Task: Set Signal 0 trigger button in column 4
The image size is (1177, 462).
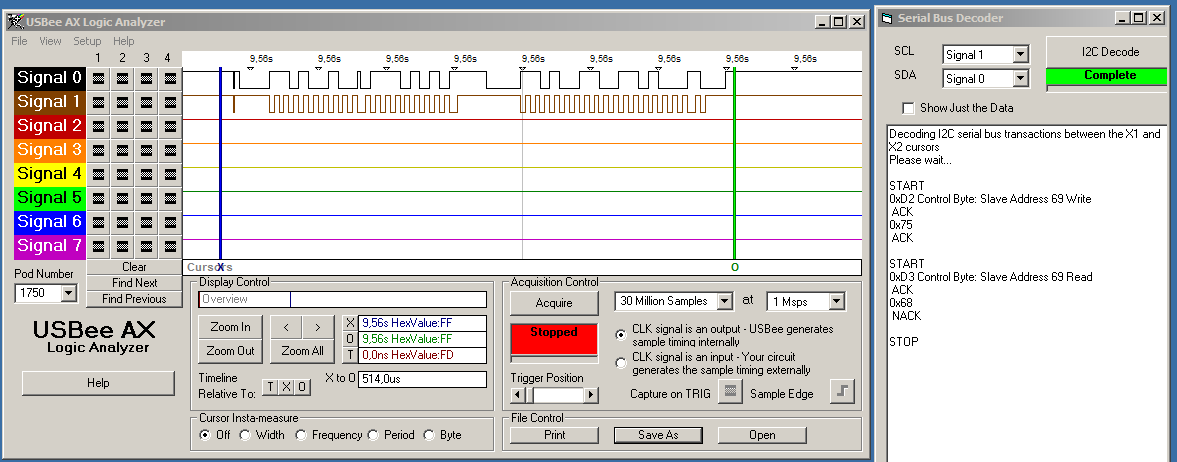Action: pyautogui.click(x=170, y=77)
